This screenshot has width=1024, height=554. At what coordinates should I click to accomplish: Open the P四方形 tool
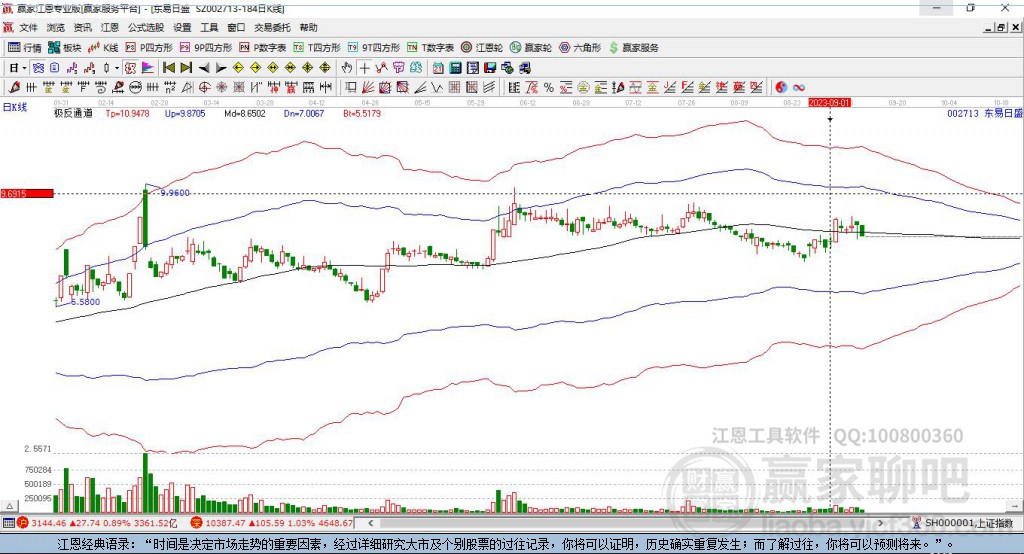pyautogui.click(x=149, y=48)
